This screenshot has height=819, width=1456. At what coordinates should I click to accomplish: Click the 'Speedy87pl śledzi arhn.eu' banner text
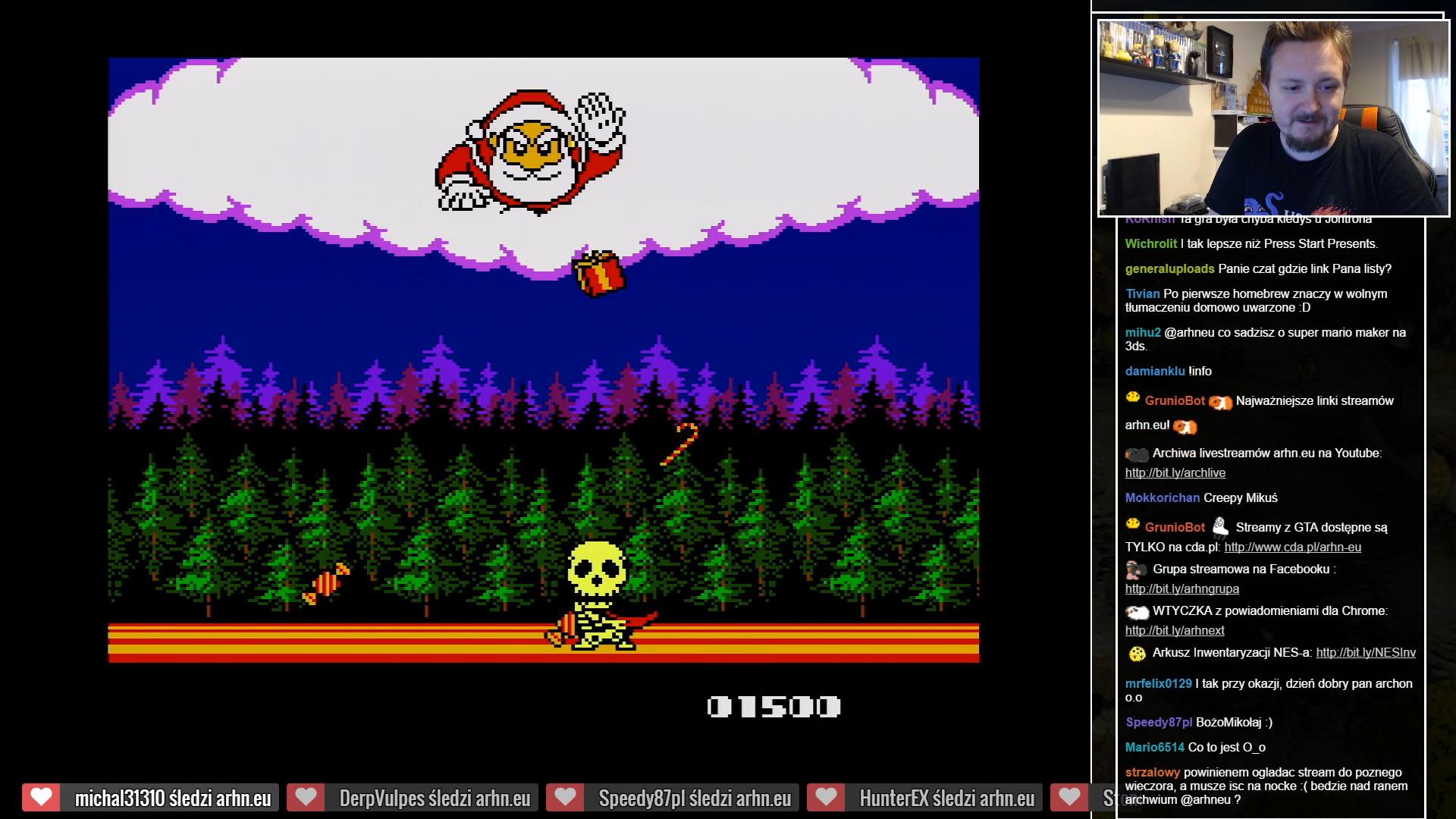[695, 798]
